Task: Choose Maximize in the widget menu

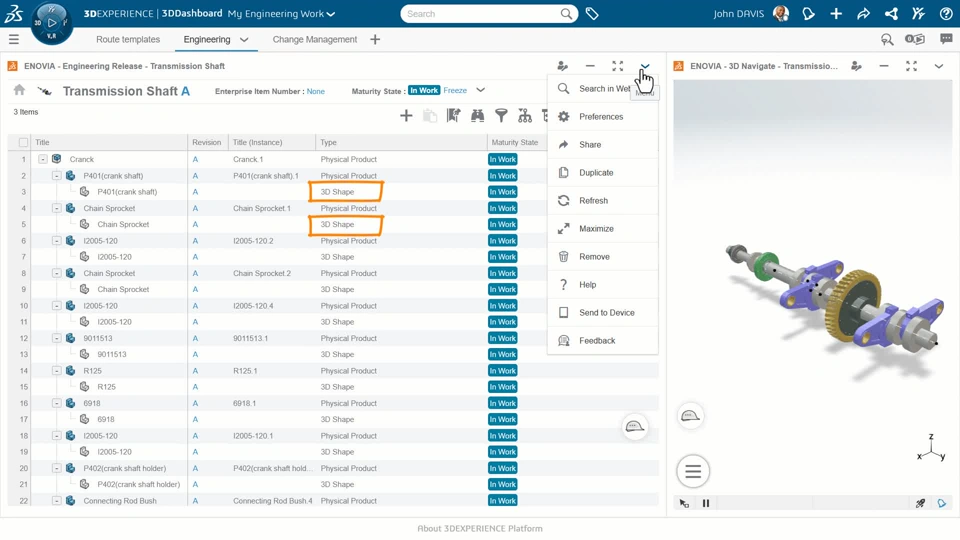Action: pyautogui.click(x=603, y=228)
